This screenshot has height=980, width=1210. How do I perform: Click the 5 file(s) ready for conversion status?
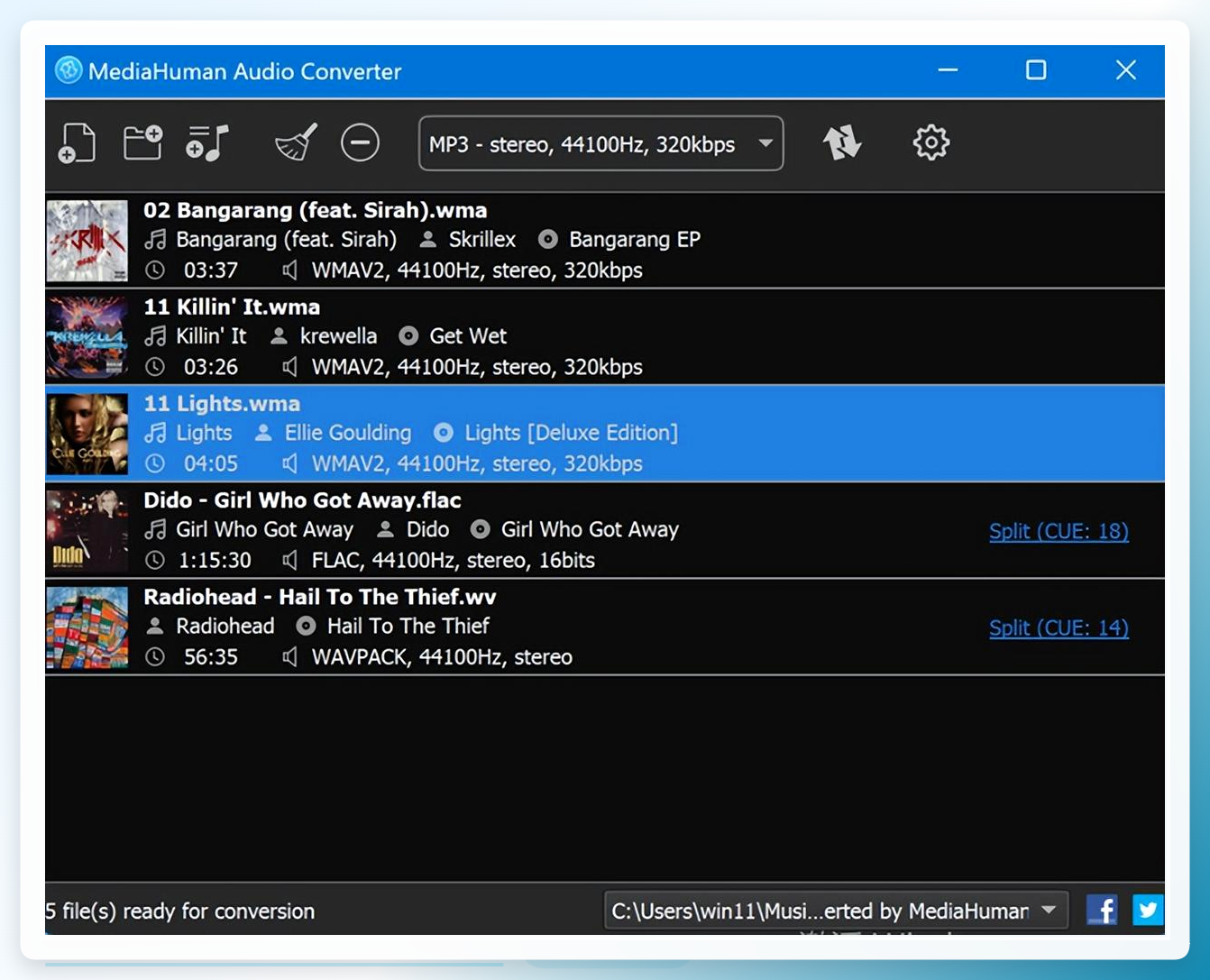point(180,911)
